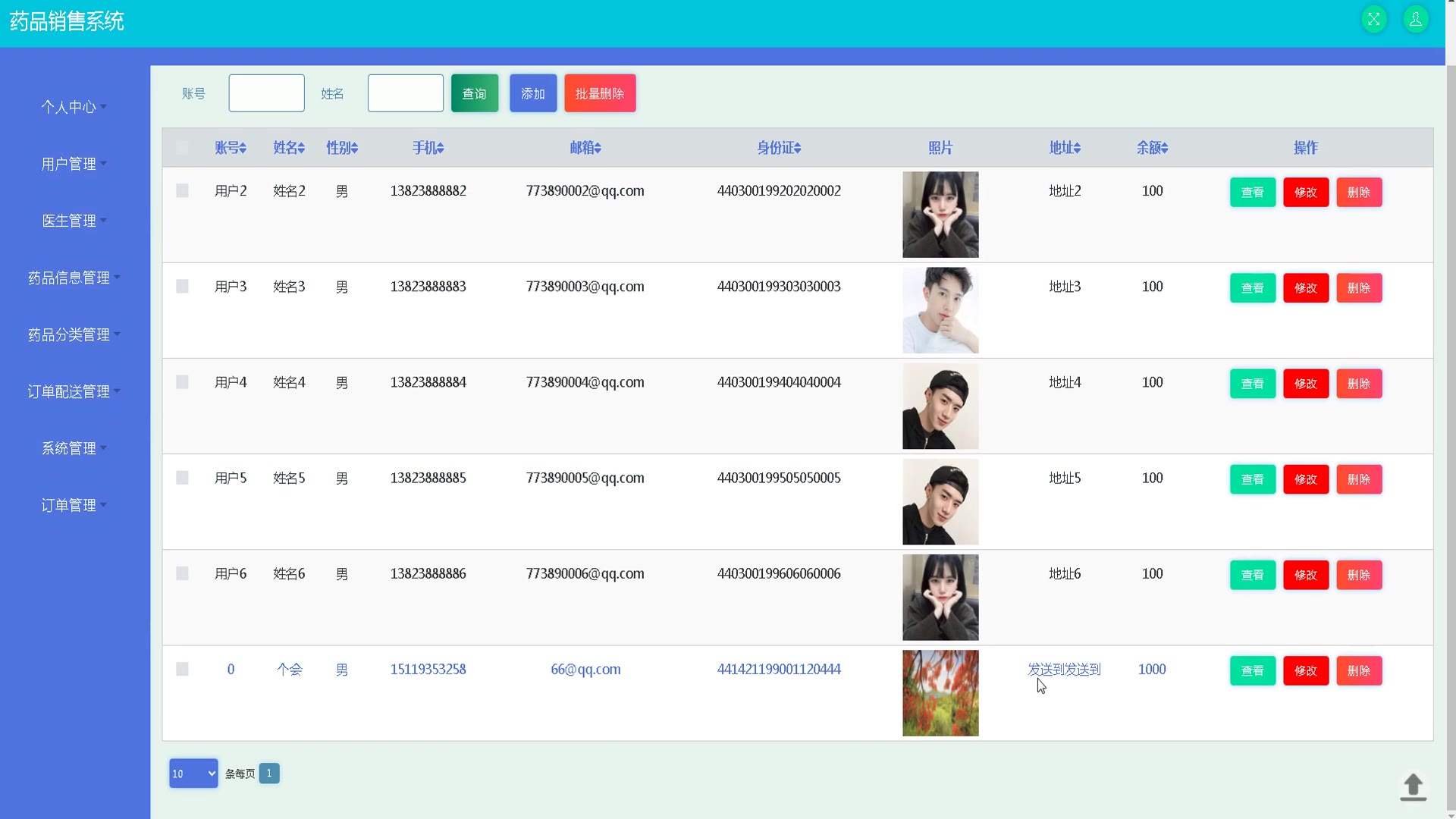Focus the 姓名 search input field

coord(406,93)
